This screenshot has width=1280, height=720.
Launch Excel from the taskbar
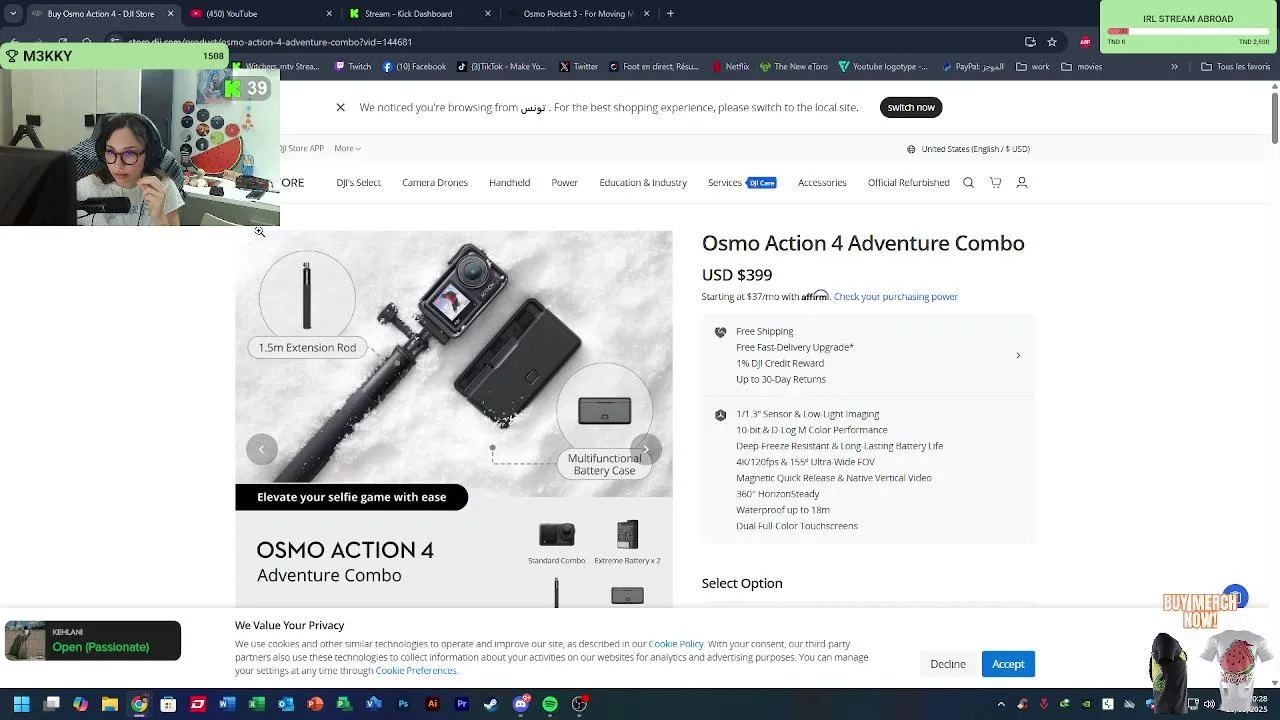point(256,704)
